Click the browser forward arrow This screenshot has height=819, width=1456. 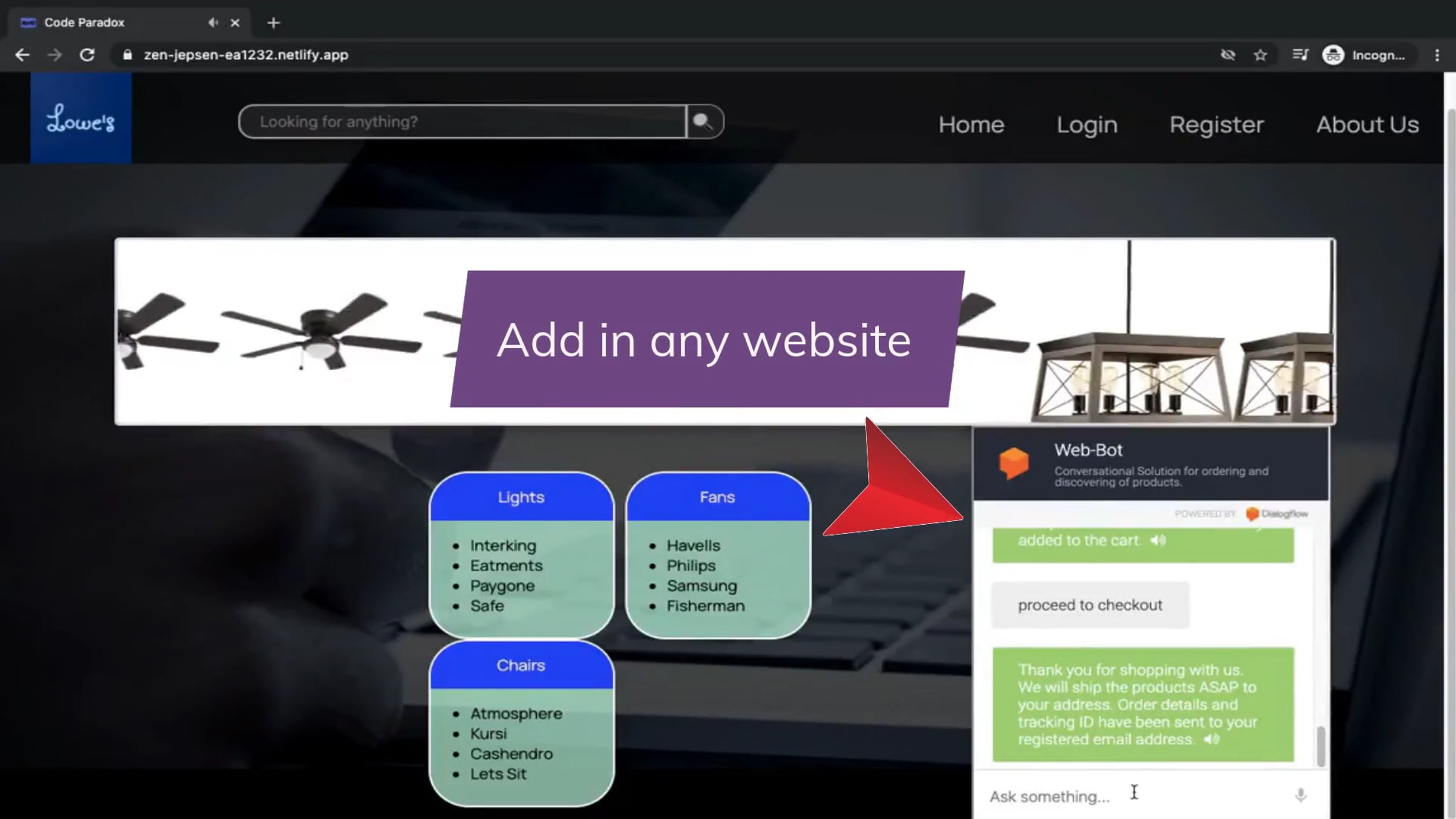tap(55, 55)
